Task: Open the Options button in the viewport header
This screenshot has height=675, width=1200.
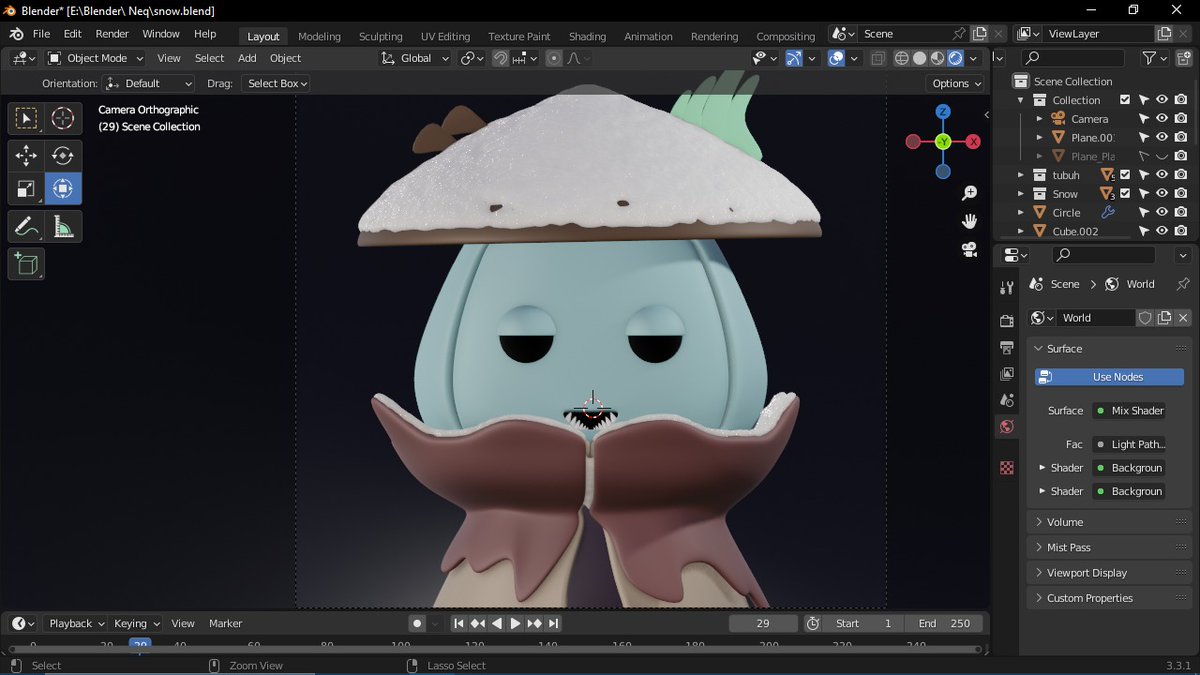Action: pyautogui.click(x=956, y=83)
